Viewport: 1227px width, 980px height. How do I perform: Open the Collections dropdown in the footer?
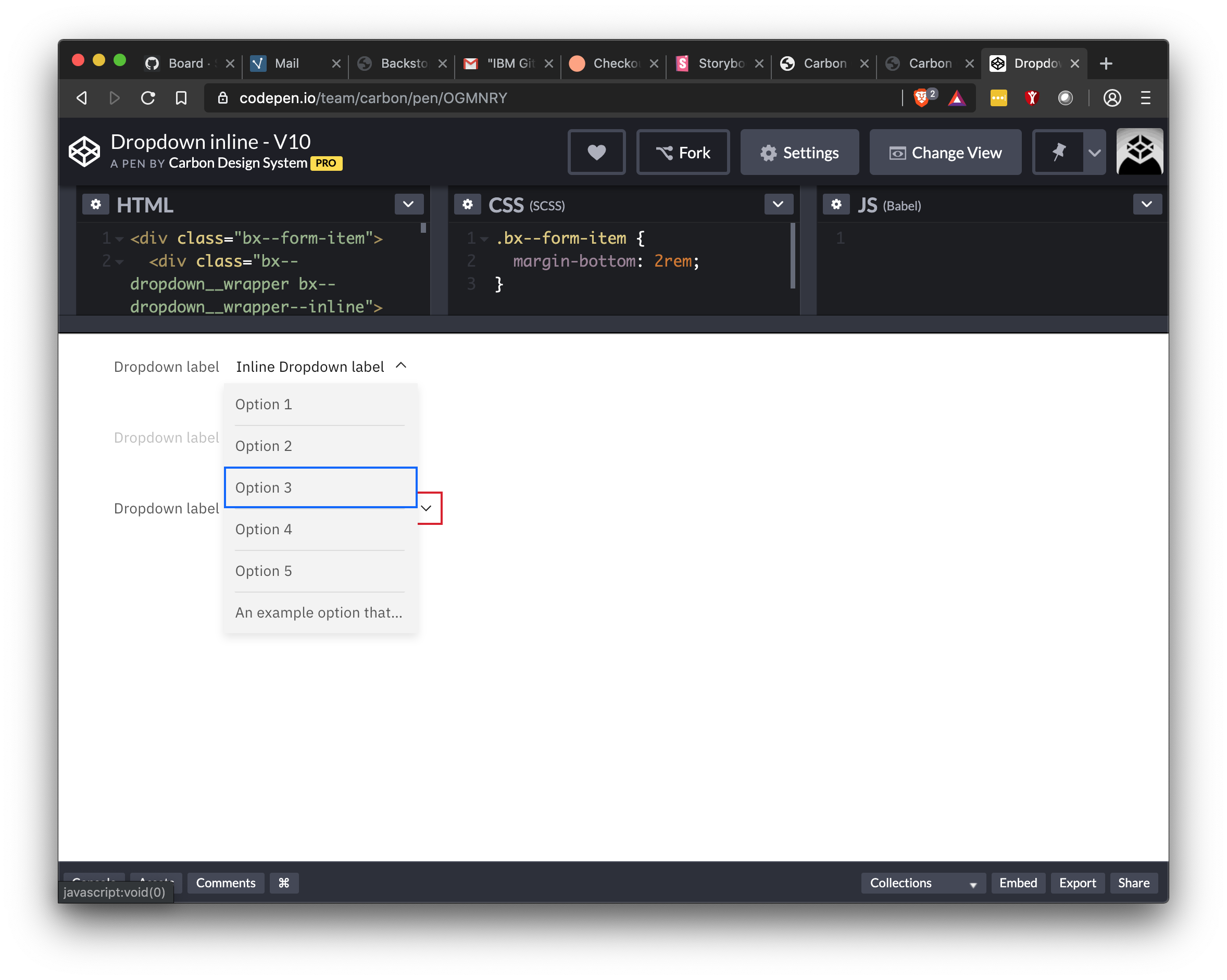[922, 883]
